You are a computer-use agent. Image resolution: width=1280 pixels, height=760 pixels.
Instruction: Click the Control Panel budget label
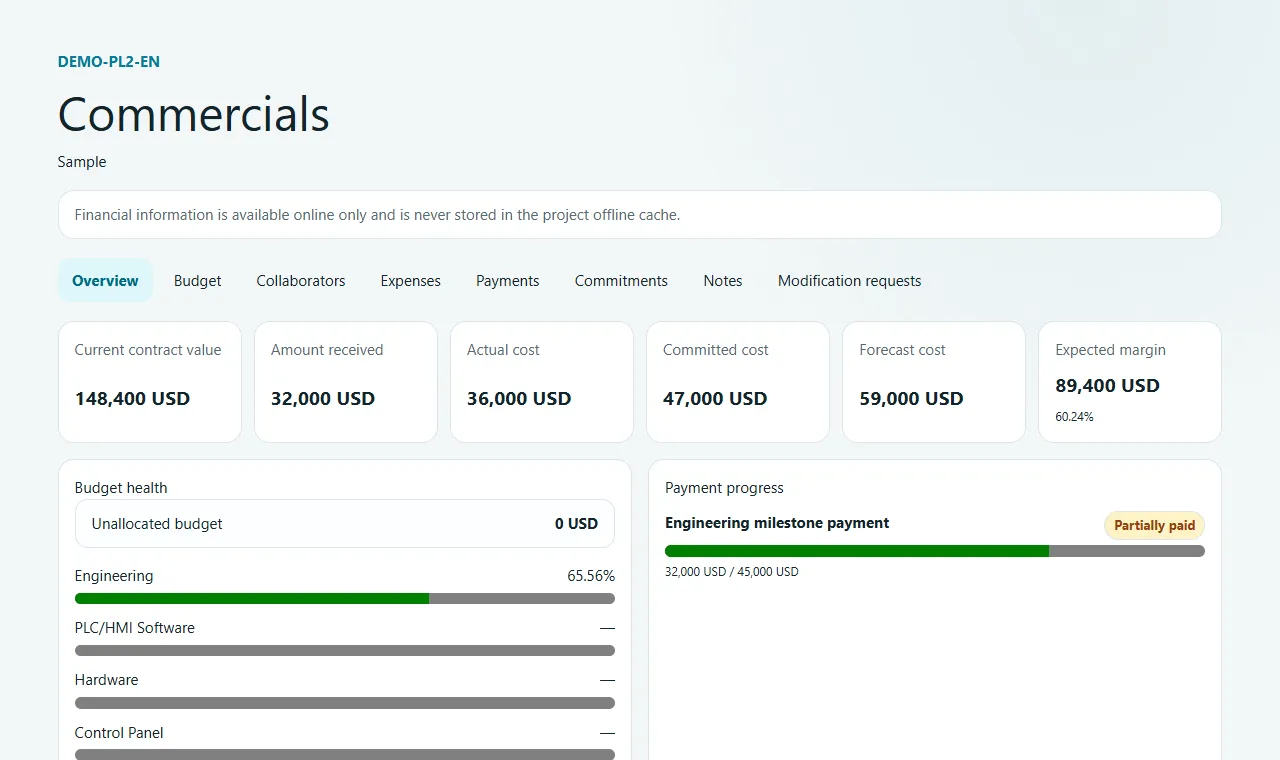[119, 733]
